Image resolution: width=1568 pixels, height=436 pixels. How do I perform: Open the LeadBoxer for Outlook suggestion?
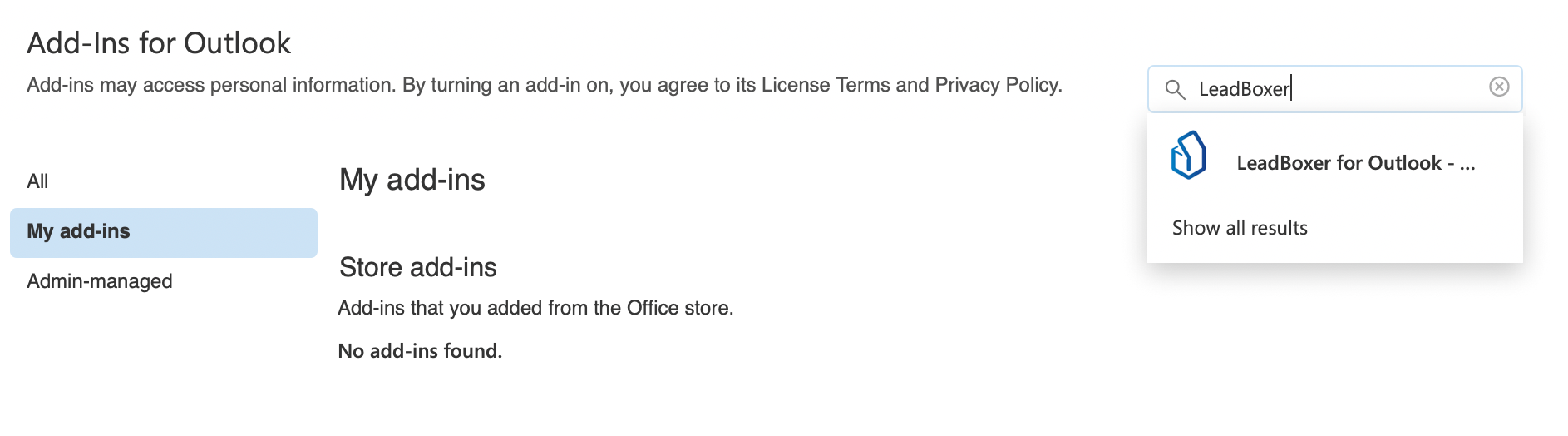[1339, 163]
